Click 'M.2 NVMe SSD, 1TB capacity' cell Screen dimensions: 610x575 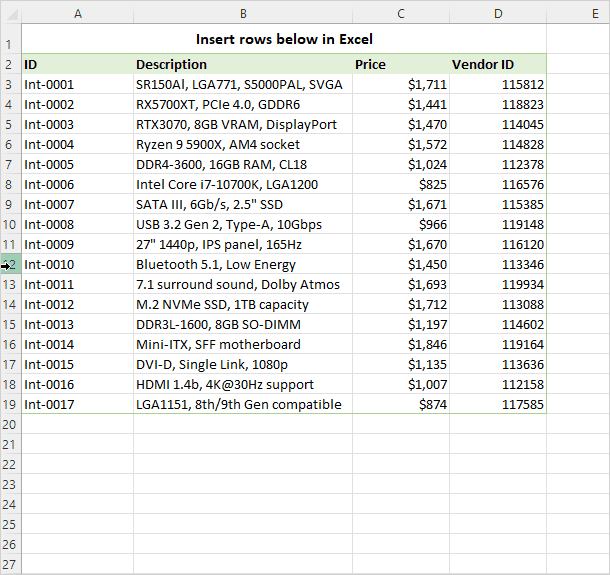pyautogui.click(x=243, y=304)
